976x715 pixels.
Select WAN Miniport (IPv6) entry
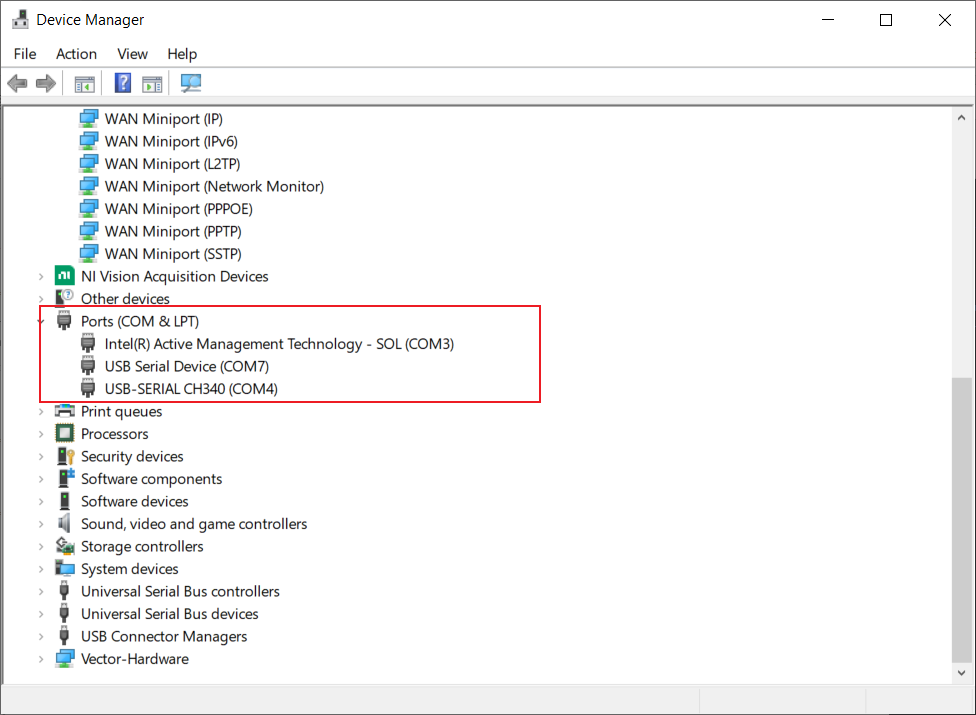(171, 141)
